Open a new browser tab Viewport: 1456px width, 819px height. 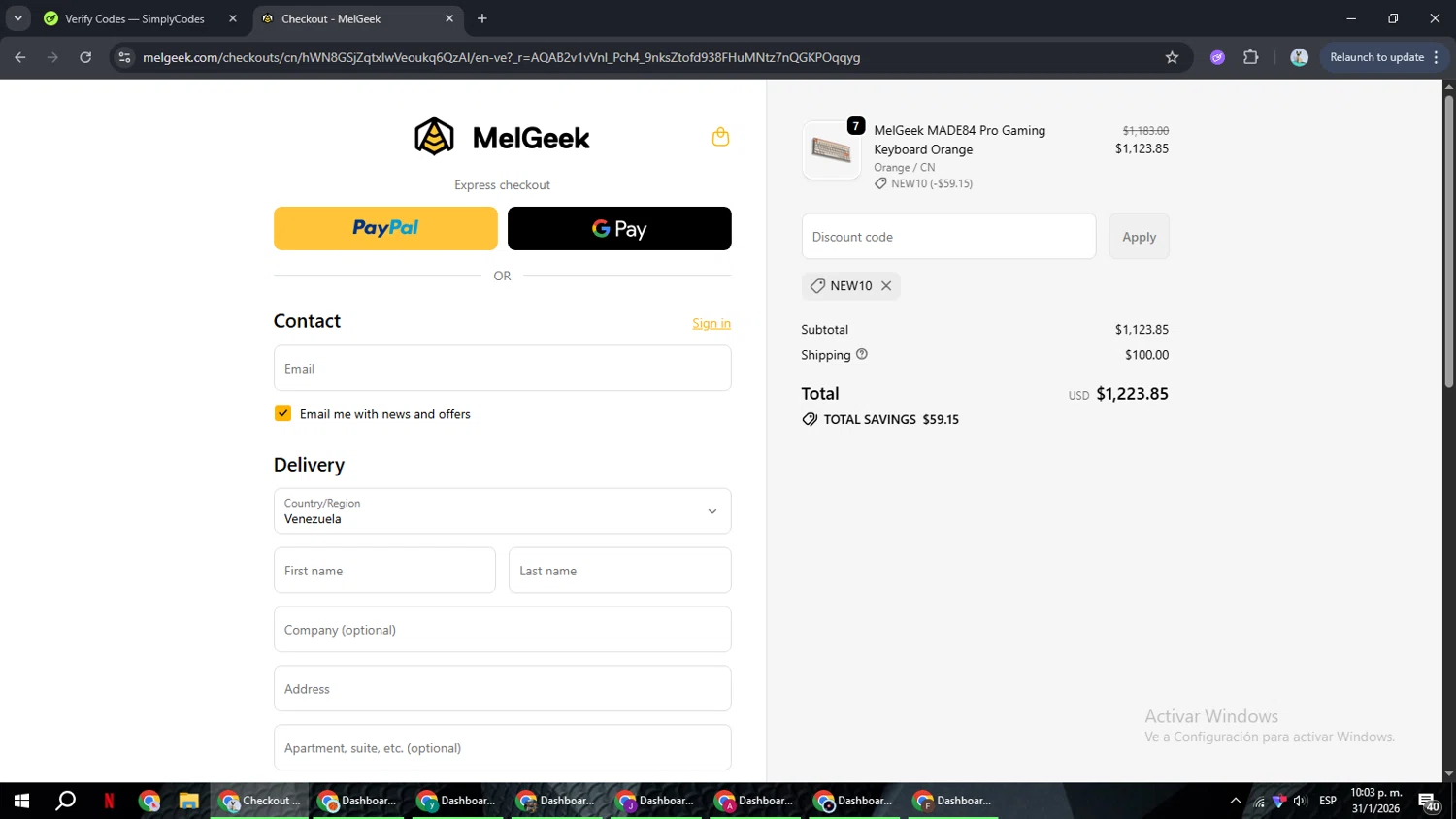coord(482,18)
